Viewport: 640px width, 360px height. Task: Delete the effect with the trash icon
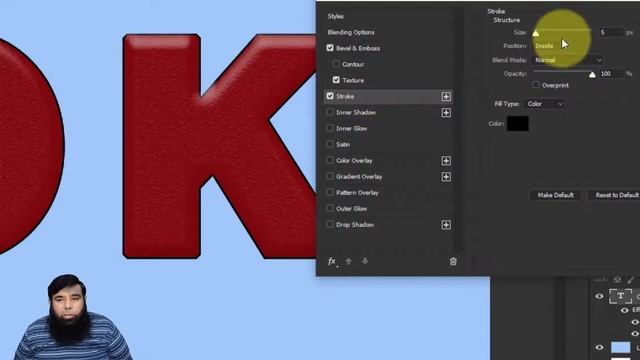tap(453, 261)
